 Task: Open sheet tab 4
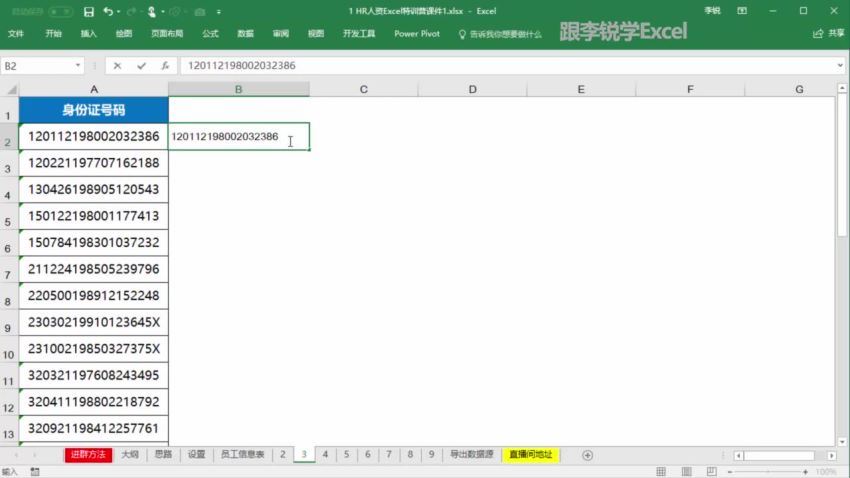325,455
